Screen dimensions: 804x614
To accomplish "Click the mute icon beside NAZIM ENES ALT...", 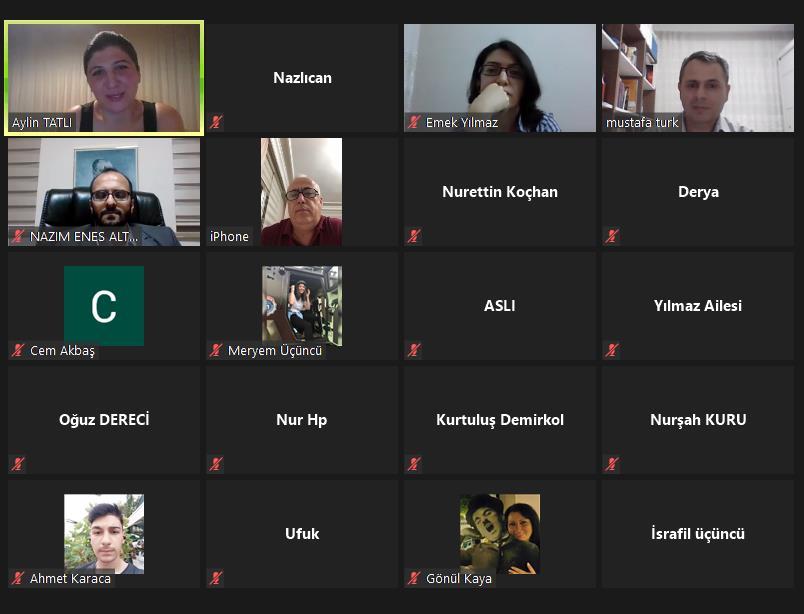I will pyautogui.click(x=18, y=236).
